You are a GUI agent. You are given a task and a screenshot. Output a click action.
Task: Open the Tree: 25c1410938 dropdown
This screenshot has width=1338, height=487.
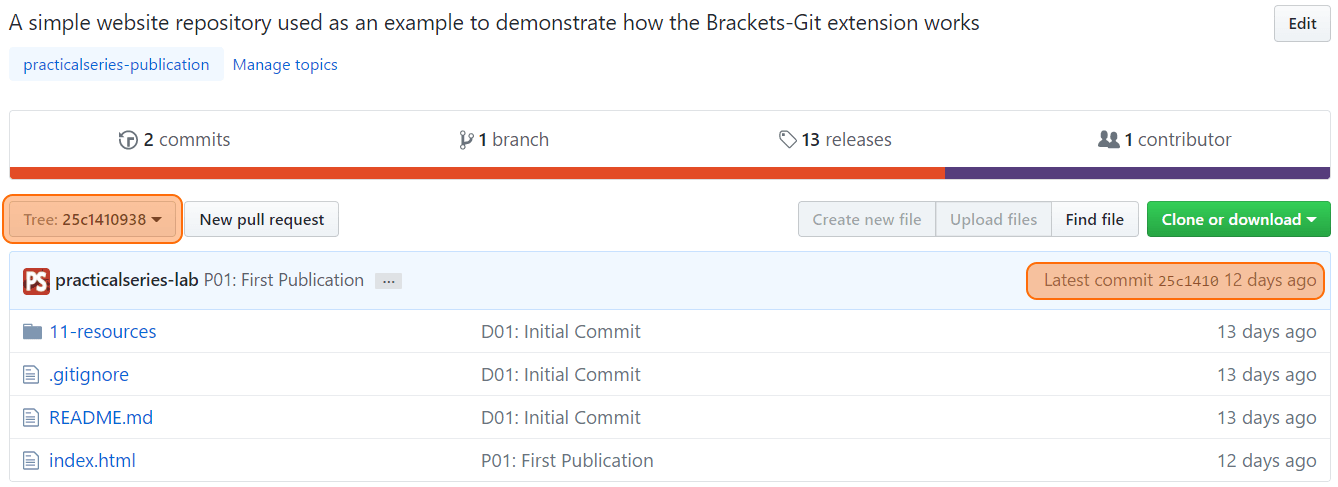tap(93, 220)
